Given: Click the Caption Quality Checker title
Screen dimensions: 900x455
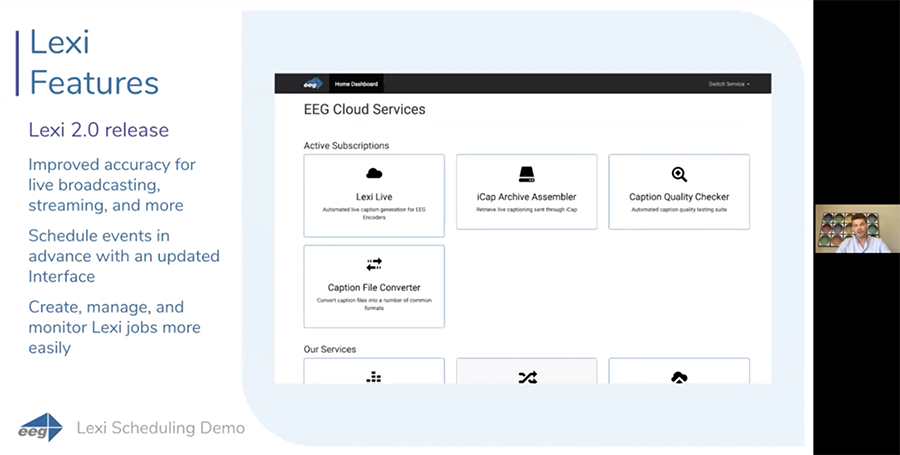Looking at the screenshot, I should 679,197.
